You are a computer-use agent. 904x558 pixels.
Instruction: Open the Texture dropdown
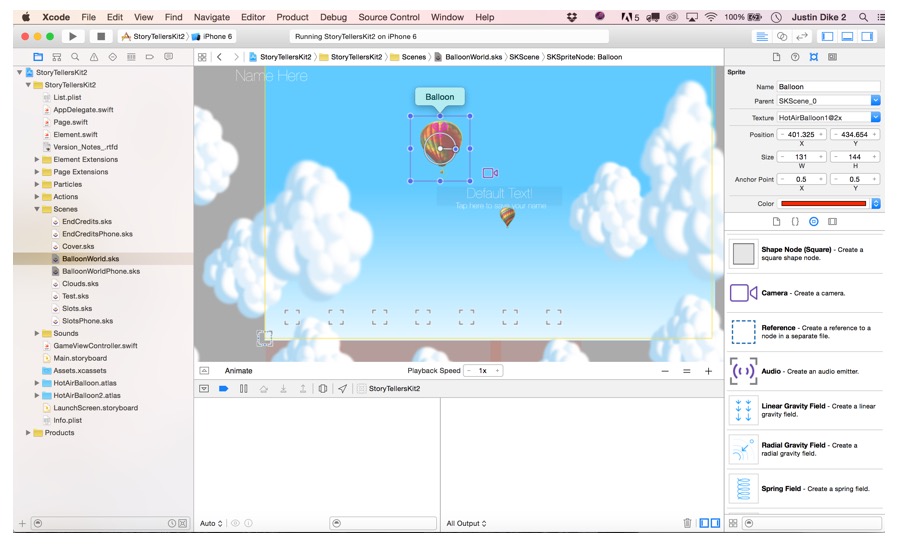click(875, 117)
